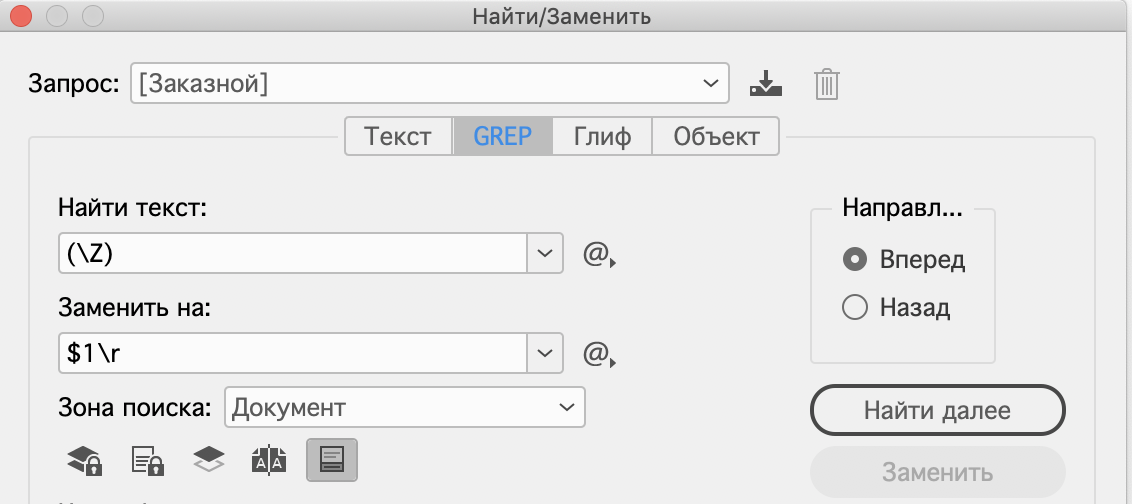The width and height of the screenshot is (1132, 504).
Task: Select the Назад direction radio button
Action: click(x=855, y=308)
